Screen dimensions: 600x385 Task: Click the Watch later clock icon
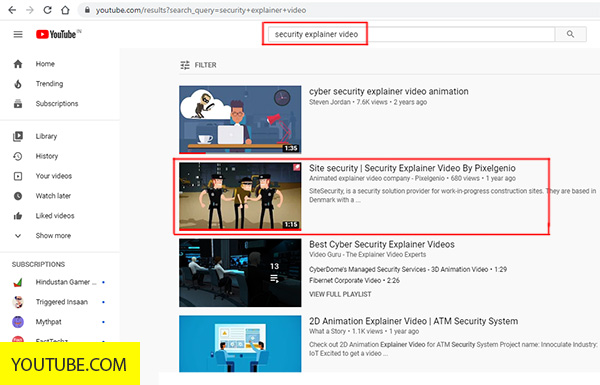pyautogui.click(x=18, y=196)
